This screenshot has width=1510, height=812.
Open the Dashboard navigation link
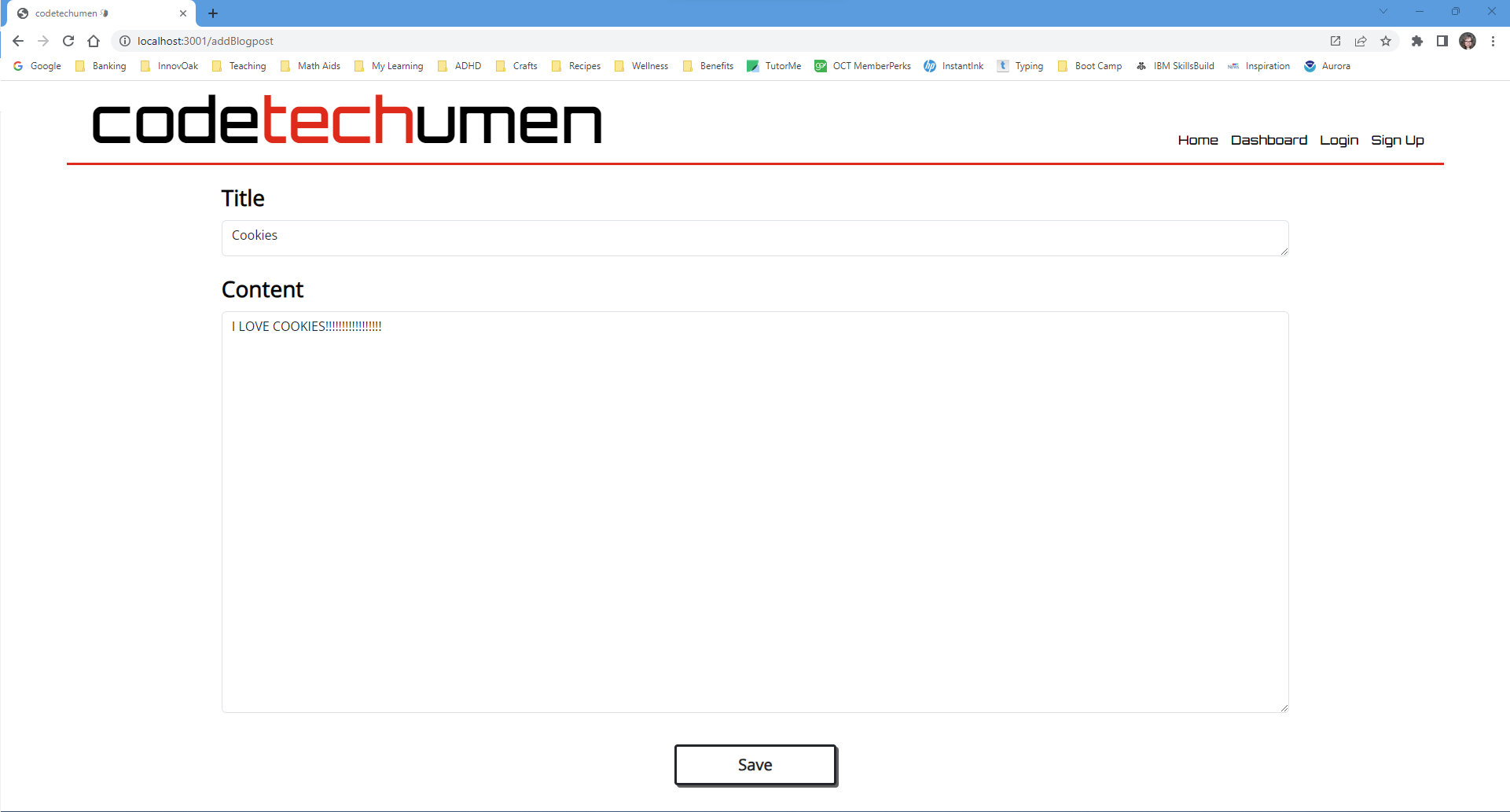[1269, 140]
